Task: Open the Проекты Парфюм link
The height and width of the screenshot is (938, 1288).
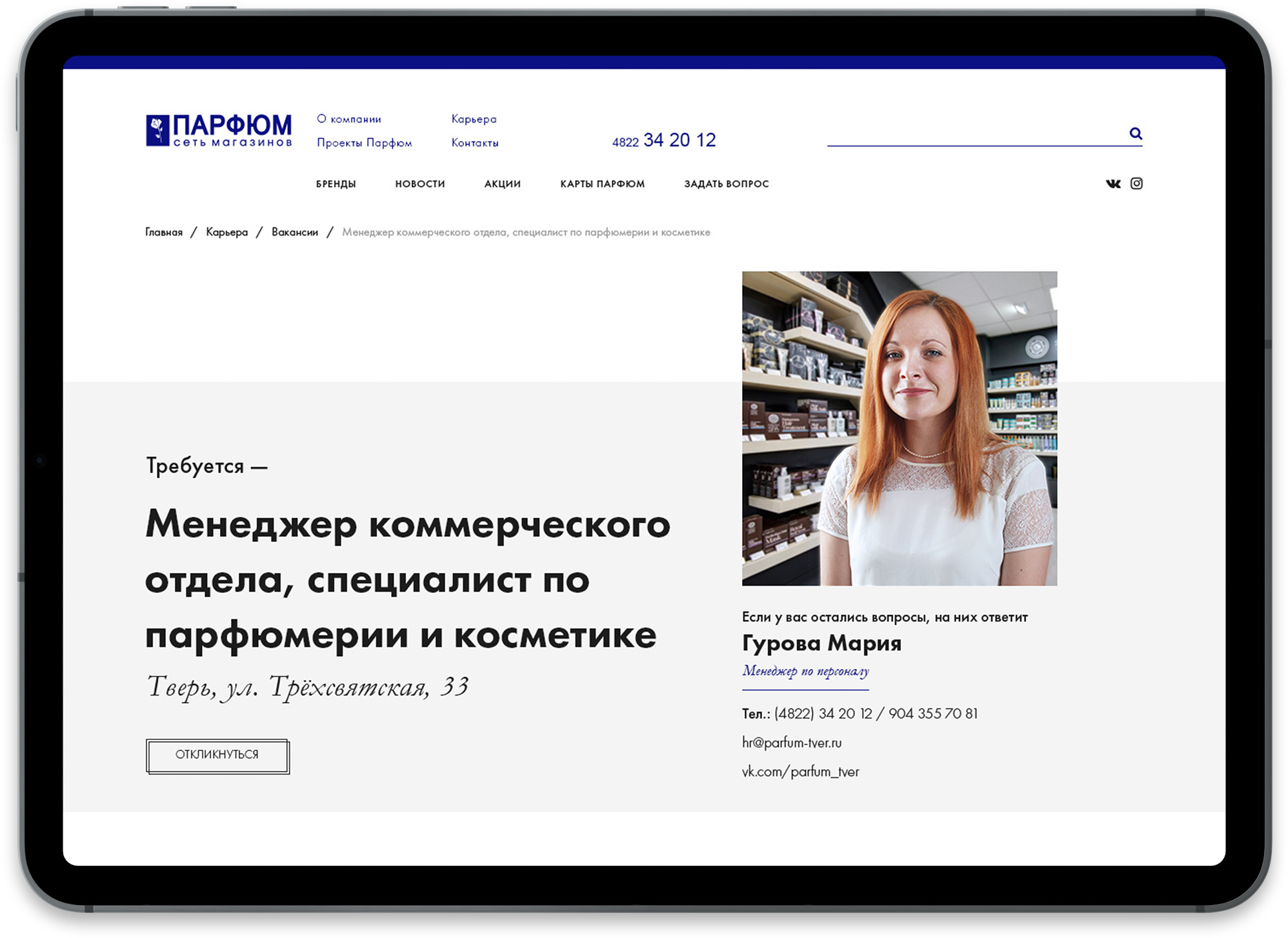Action: [x=364, y=143]
